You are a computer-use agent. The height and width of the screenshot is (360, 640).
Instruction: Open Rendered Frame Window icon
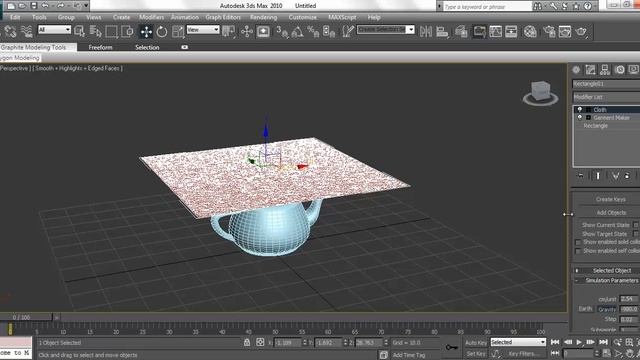(565, 31)
